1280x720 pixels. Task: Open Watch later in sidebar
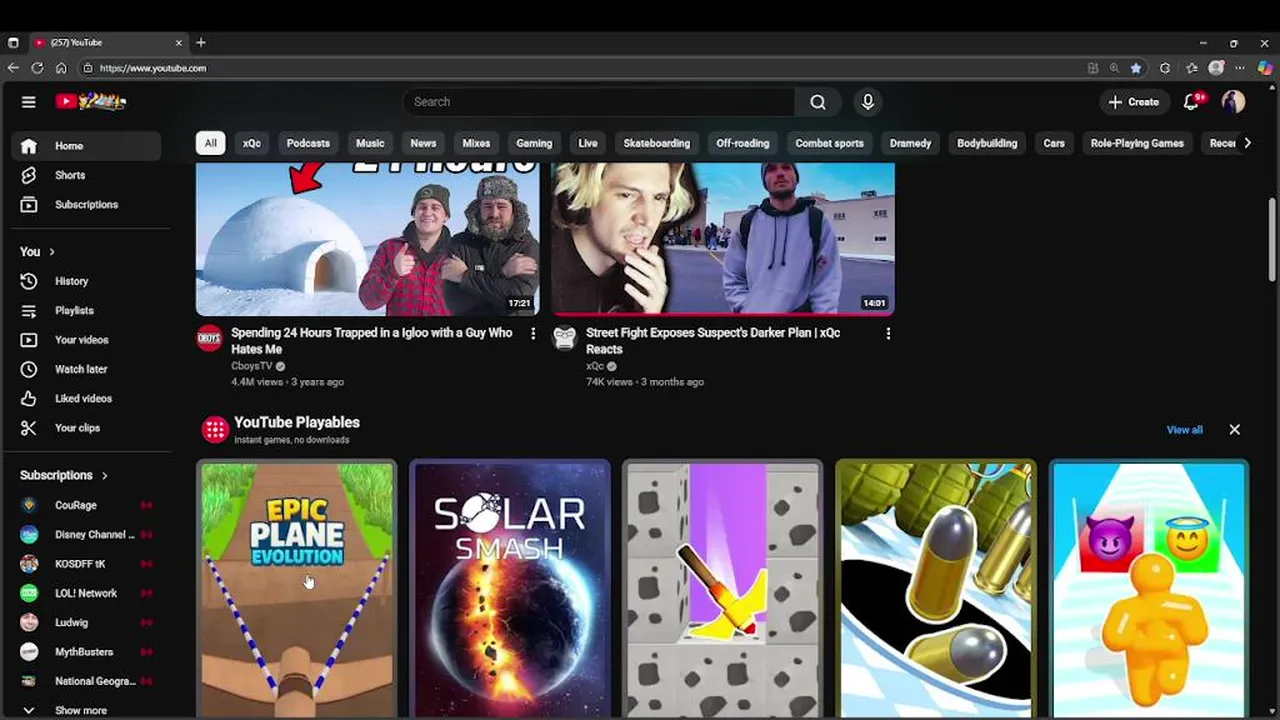click(x=86, y=369)
